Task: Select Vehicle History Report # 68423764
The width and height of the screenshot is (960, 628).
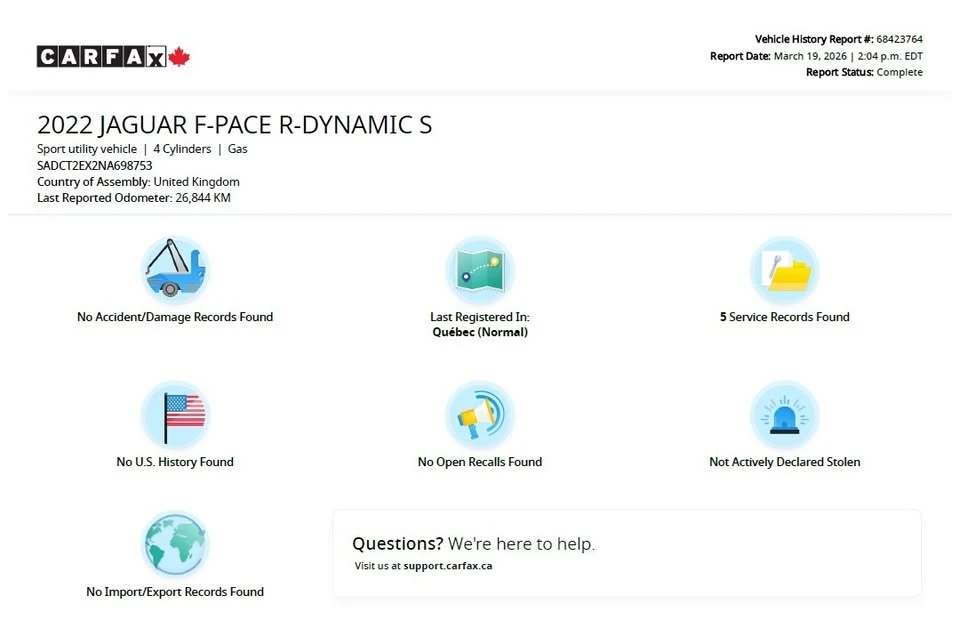Action: [x=839, y=39]
